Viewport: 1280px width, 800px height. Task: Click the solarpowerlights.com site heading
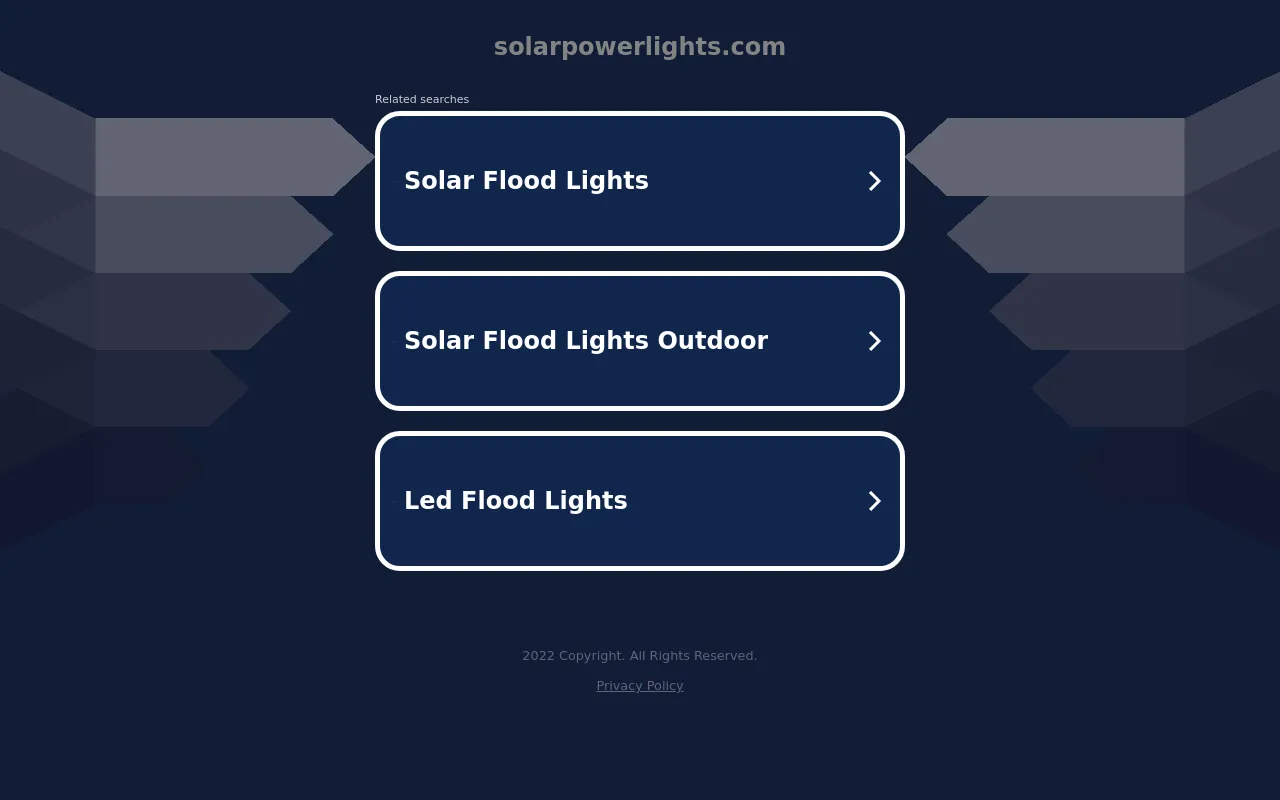click(640, 47)
